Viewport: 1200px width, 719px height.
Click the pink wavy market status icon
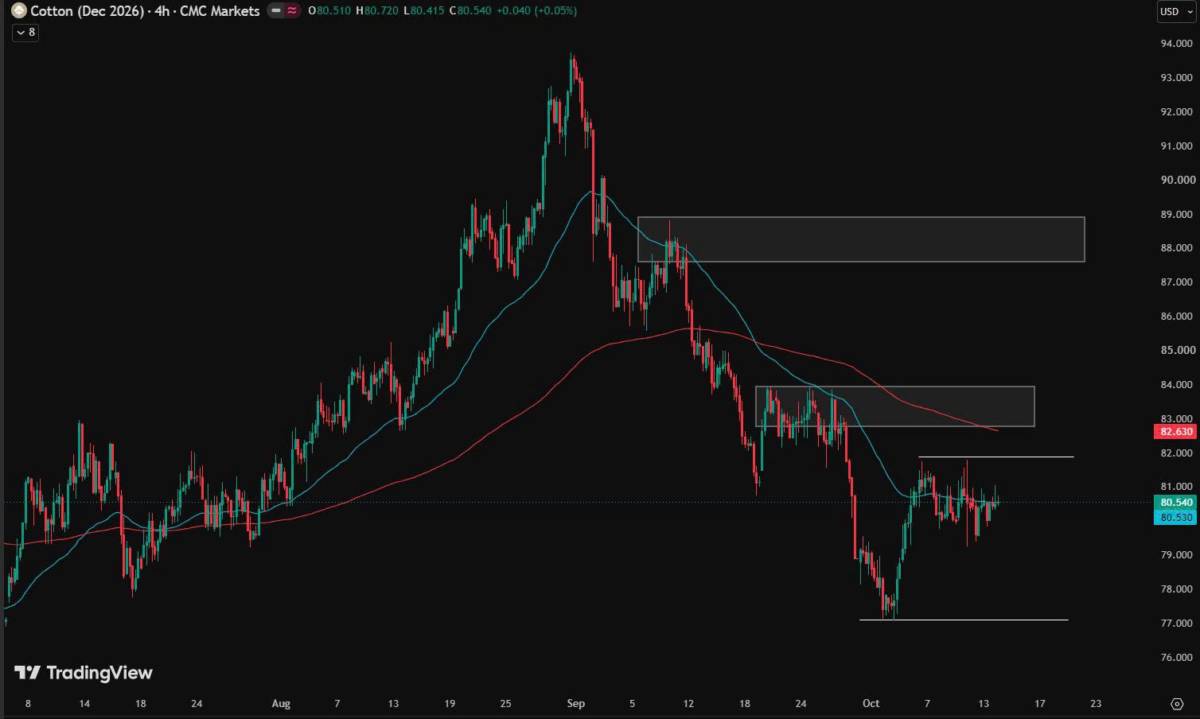point(293,11)
